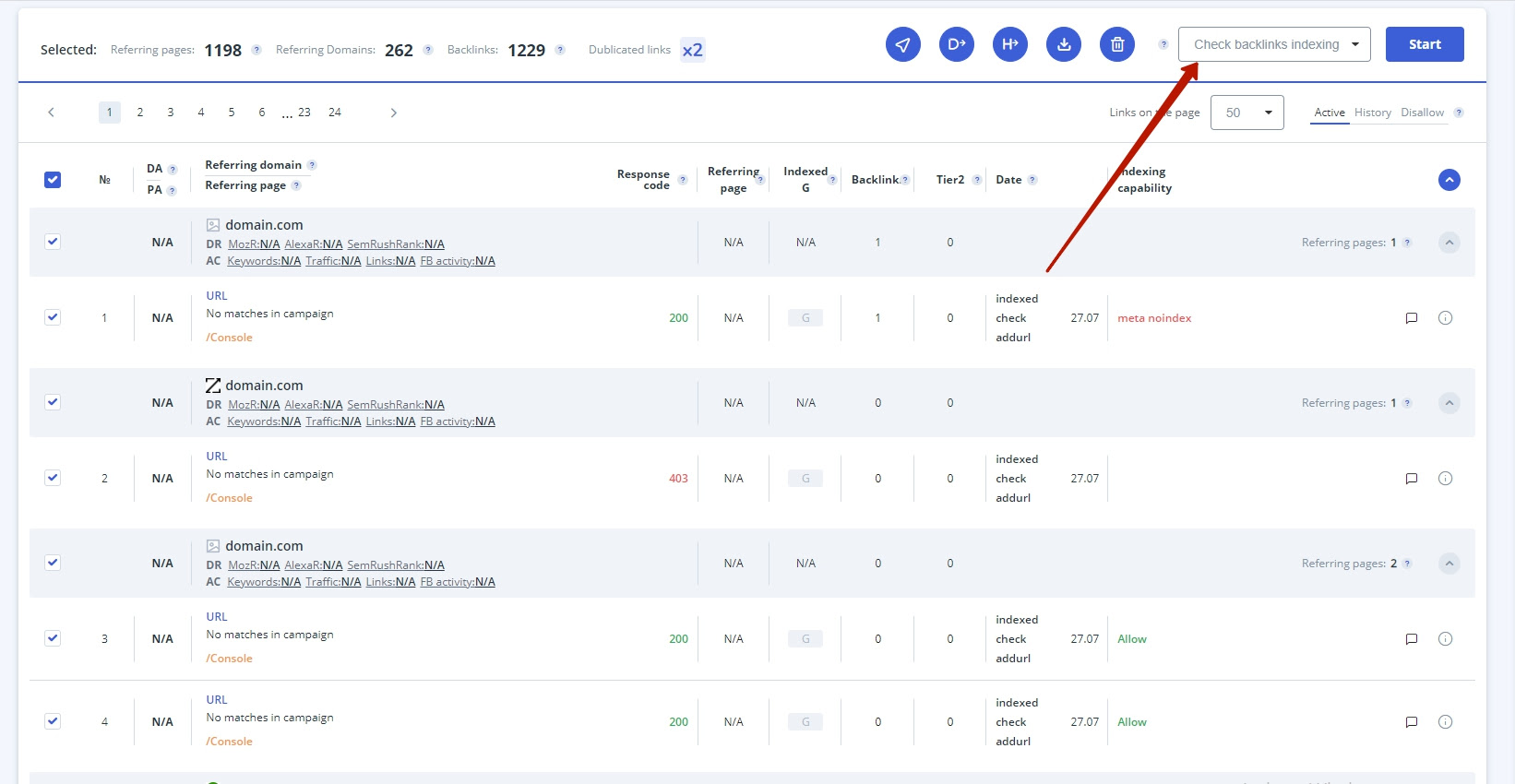Viewport: 1515px width, 784px height.
Task: Open comment icon for row 3
Action: [x=1411, y=639]
